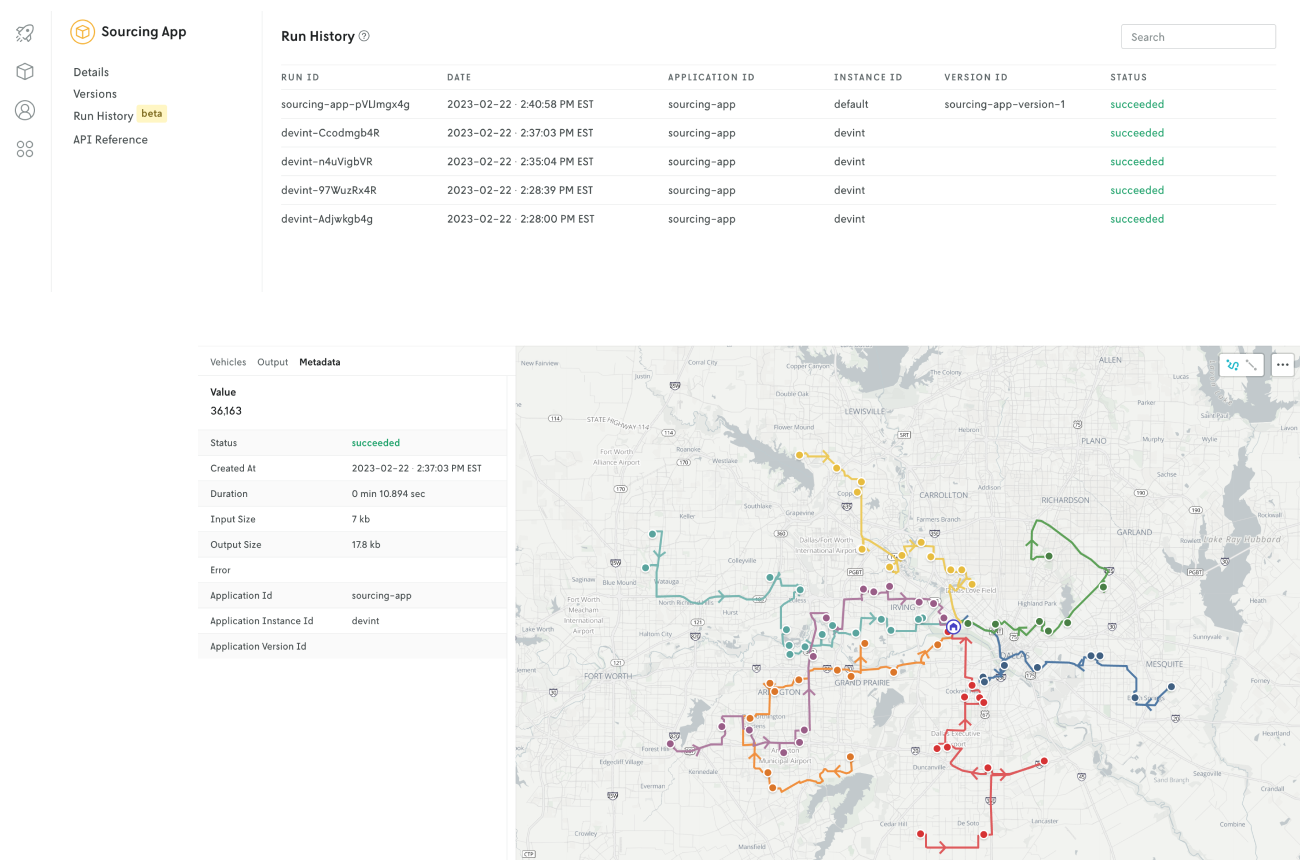The height and width of the screenshot is (860, 1300).
Task: Click succeeded status in metadata panel
Action: click(x=376, y=443)
